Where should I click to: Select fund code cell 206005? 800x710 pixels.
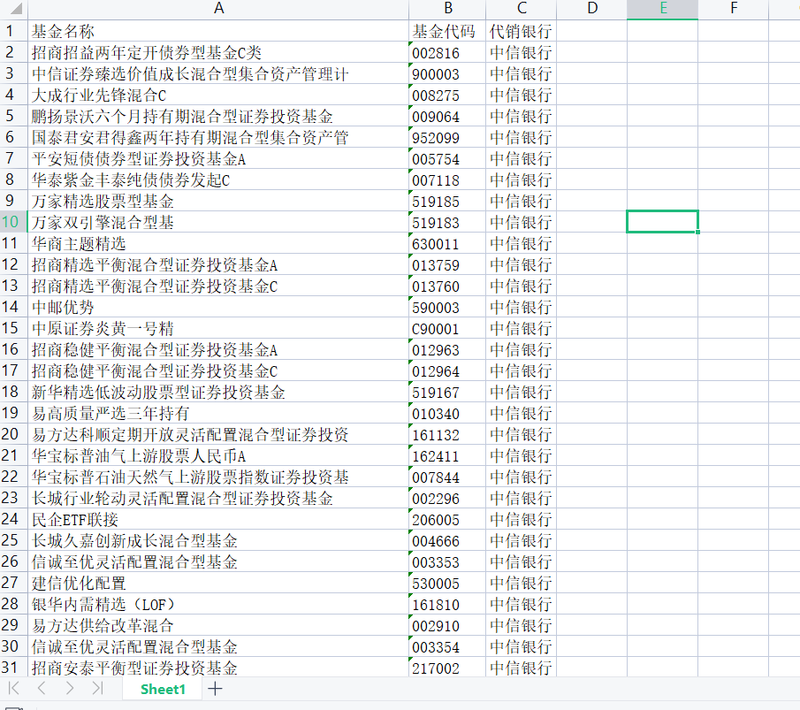pyautogui.click(x=447, y=519)
